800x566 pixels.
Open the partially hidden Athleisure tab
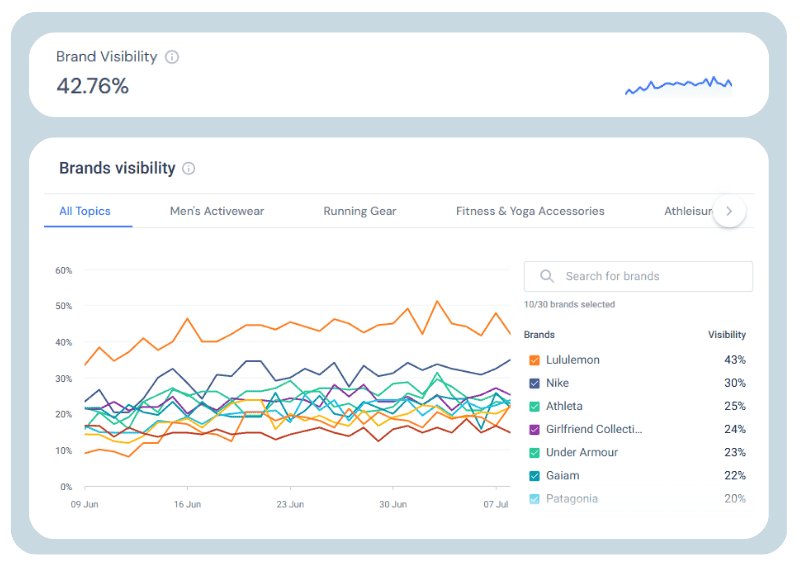[x=688, y=211]
